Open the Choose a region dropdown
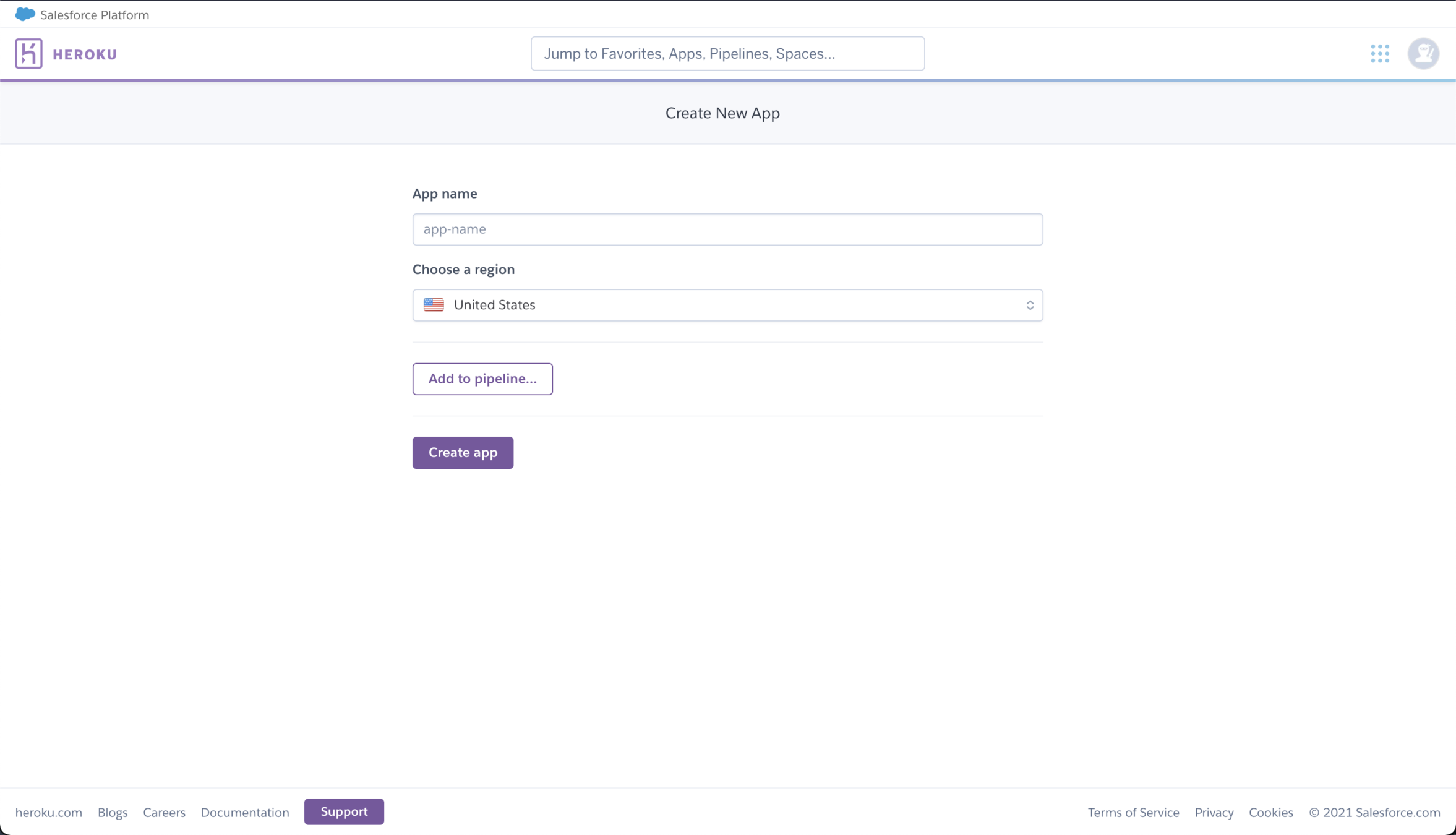The image size is (1456, 835). tap(727, 305)
